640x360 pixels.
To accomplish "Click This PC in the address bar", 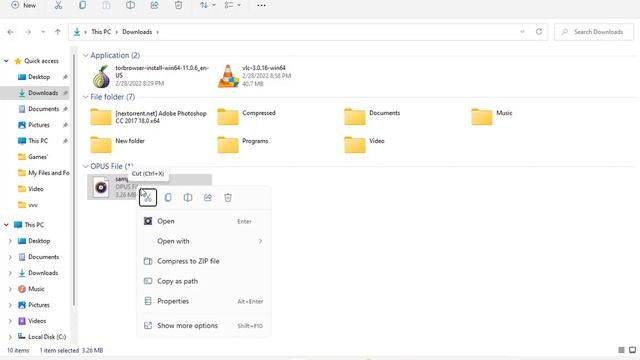I will pyautogui.click(x=101, y=32).
